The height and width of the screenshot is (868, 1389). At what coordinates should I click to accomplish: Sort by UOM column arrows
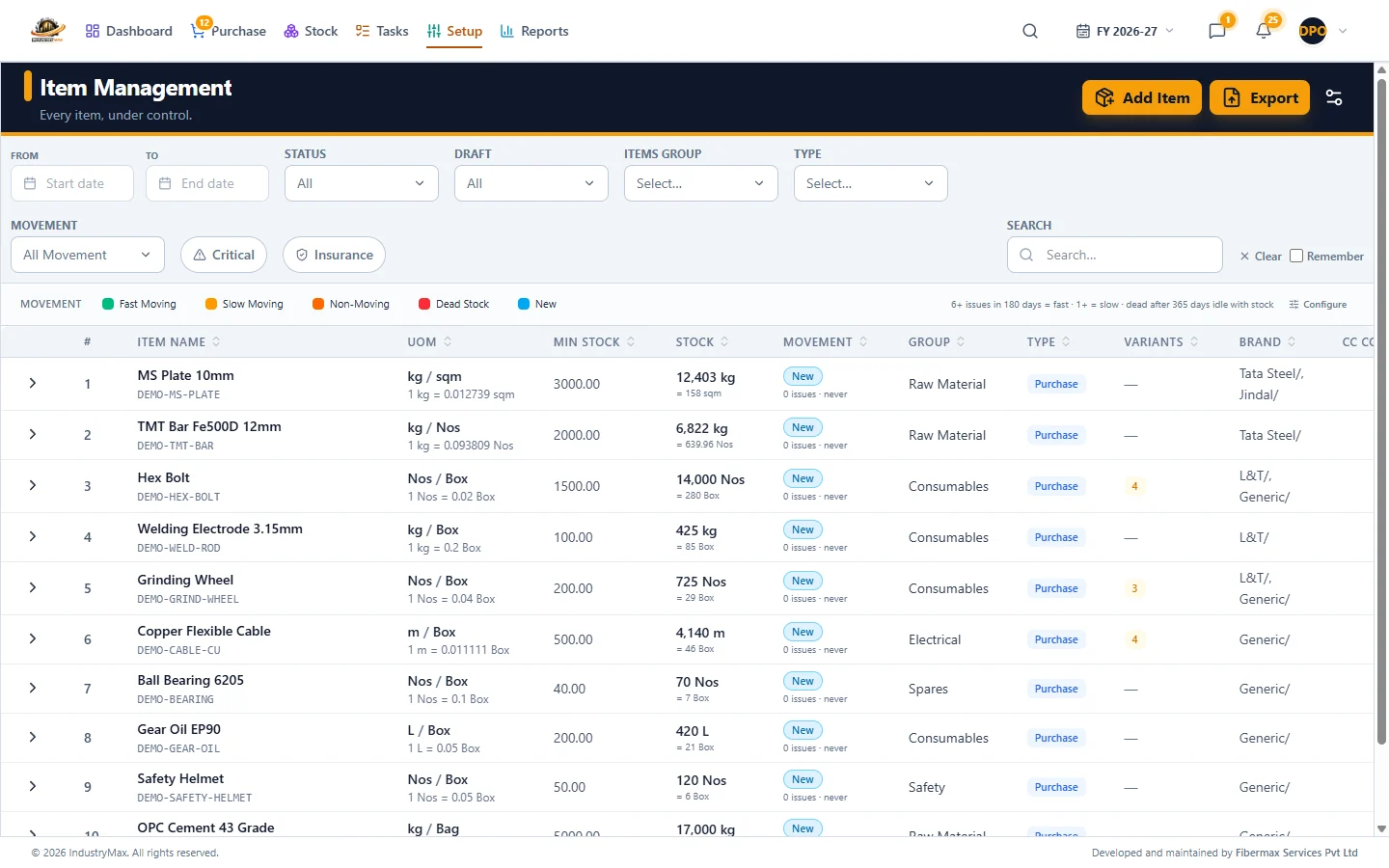[x=448, y=341]
